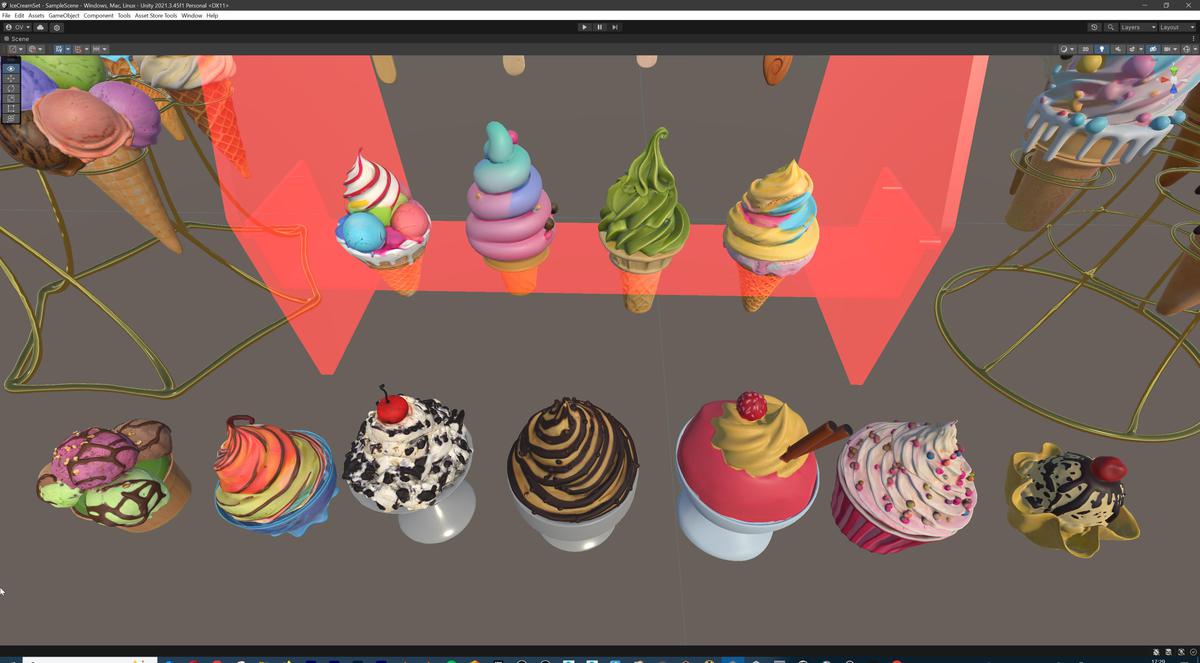Image resolution: width=1200 pixels, height=663 pixels.
Task: Open the GameObject menu
Action: click(x=63, y=15)
